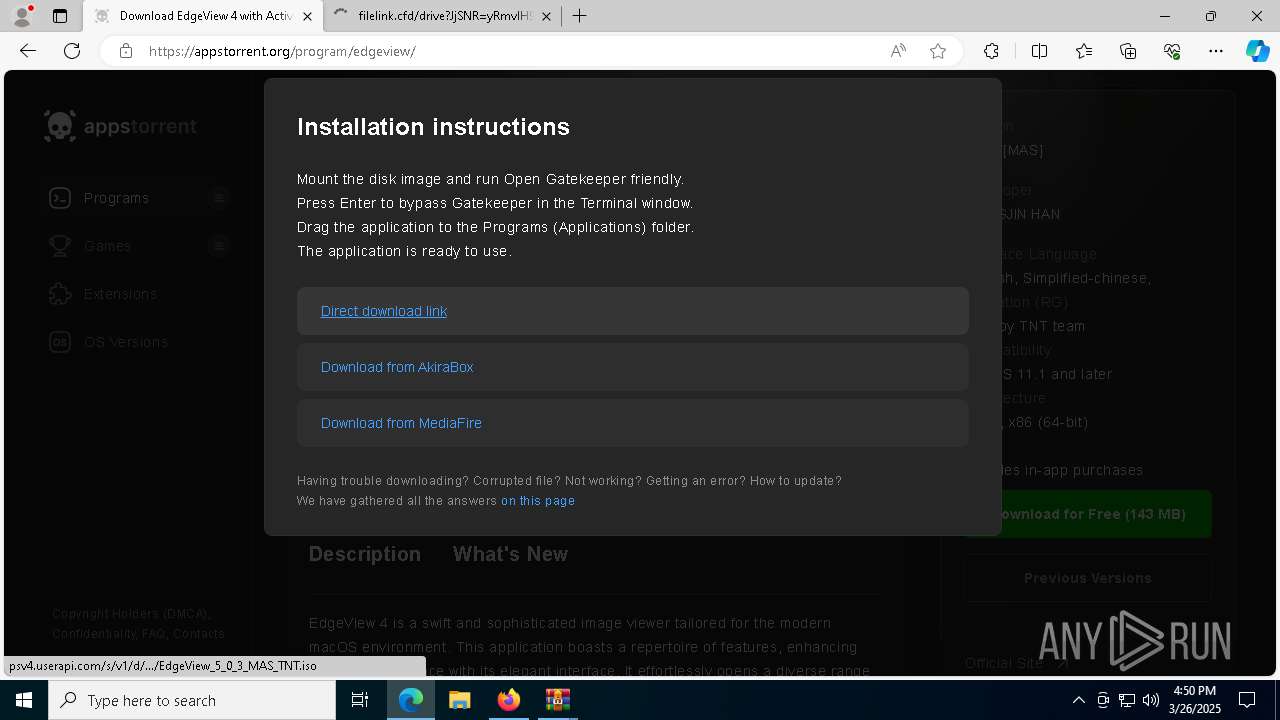Open Microsoft Edge from taskbar
This screenshot has width=1280, height=720.
[x=411, y=700]
